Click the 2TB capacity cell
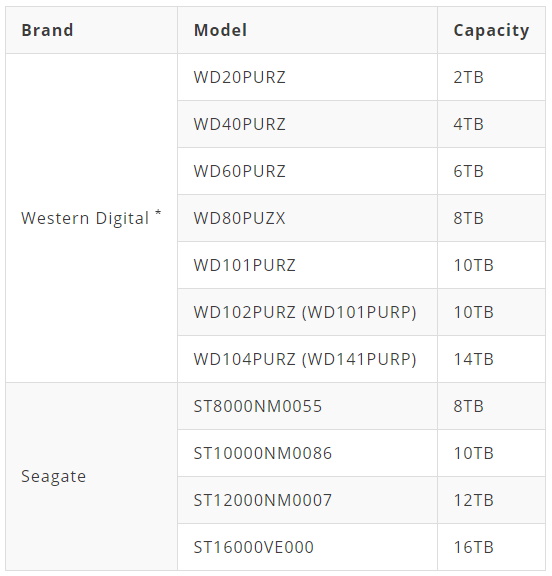Screen dimensions: 552x576 coord(491,77)
